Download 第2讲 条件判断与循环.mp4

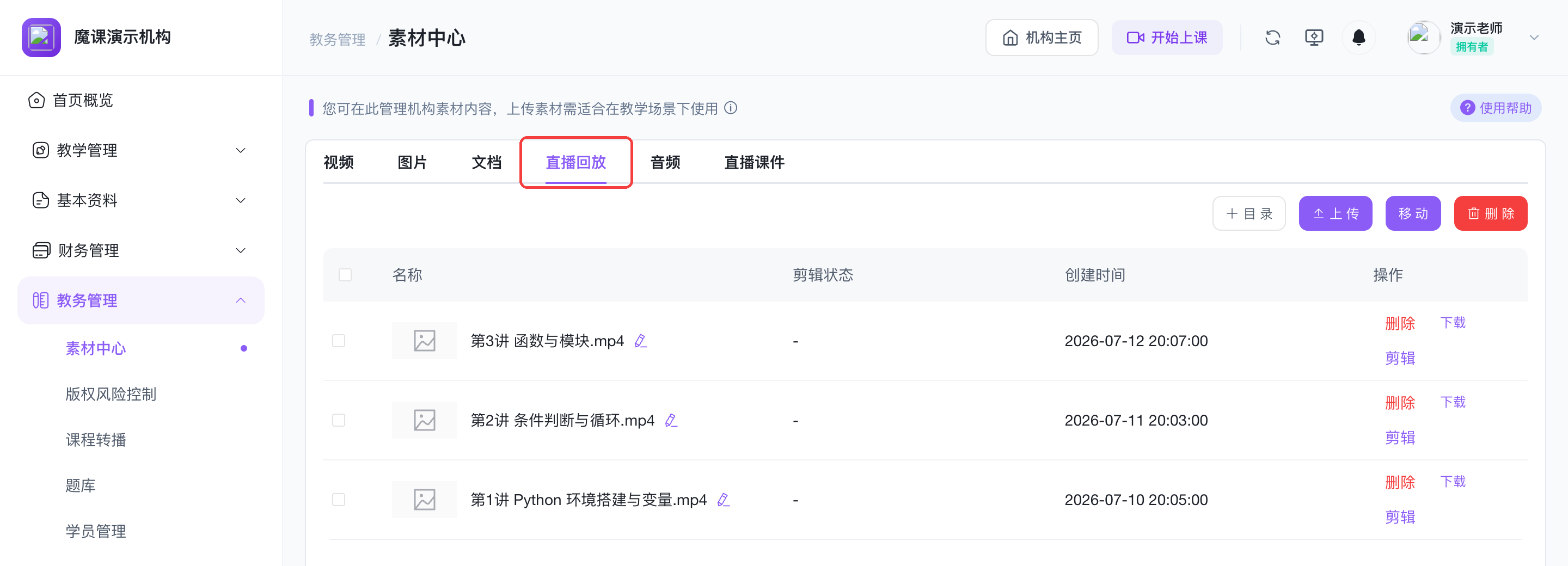[1453, 402]
